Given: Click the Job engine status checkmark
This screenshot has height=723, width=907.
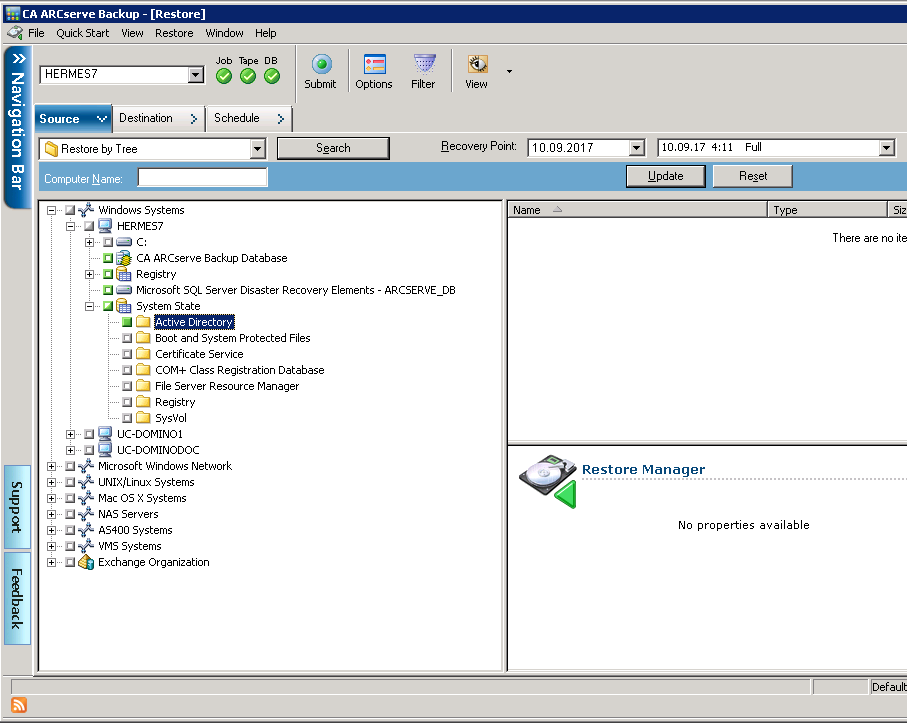Looking at the screenshot, I should (224, 76).
